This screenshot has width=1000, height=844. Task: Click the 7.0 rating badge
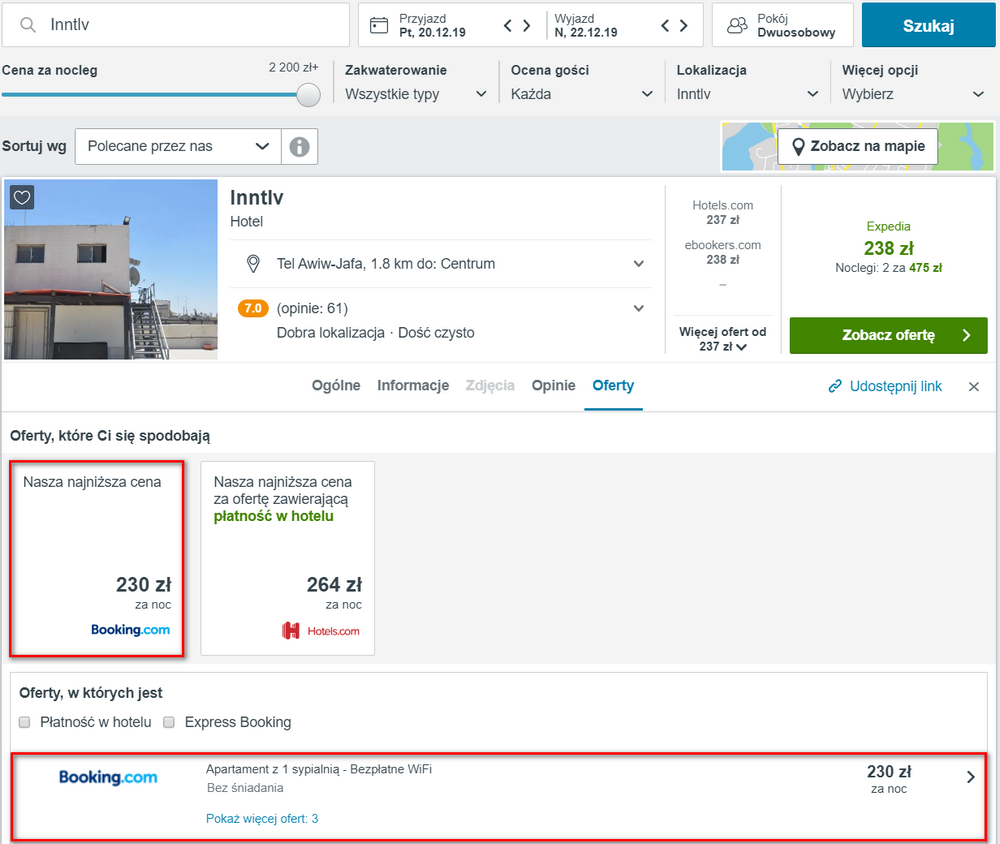253,309
